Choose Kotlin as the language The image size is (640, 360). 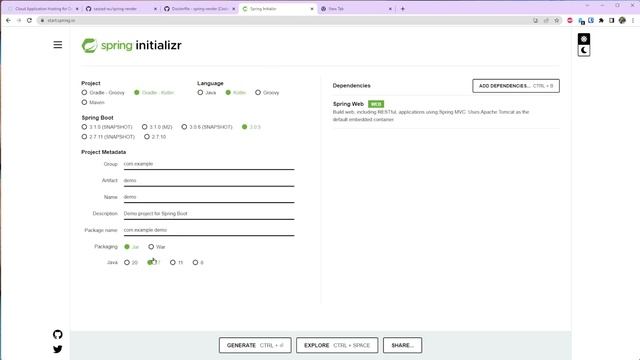click(x=236, y=93)
